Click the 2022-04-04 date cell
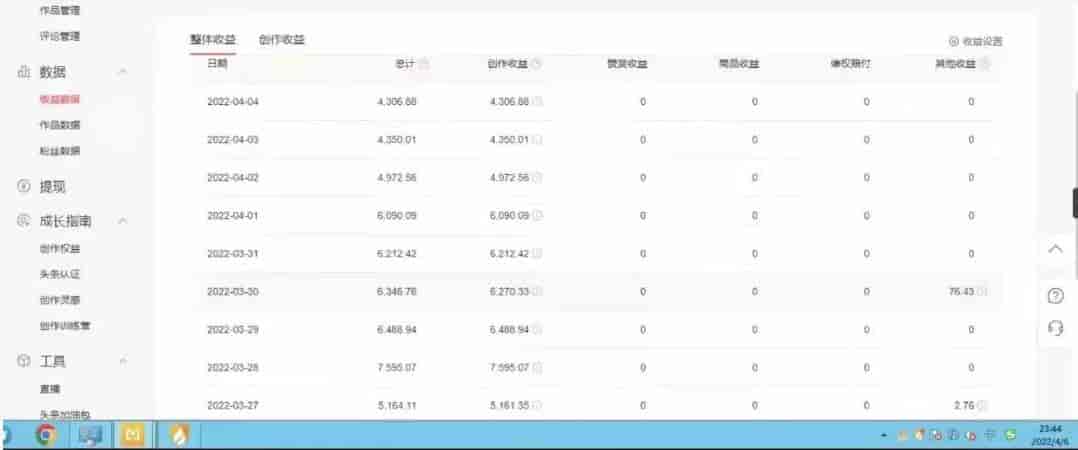Image resolution: width=1078 pixels, height=450 pixels. pyautogui.click(x=233, y=102)
